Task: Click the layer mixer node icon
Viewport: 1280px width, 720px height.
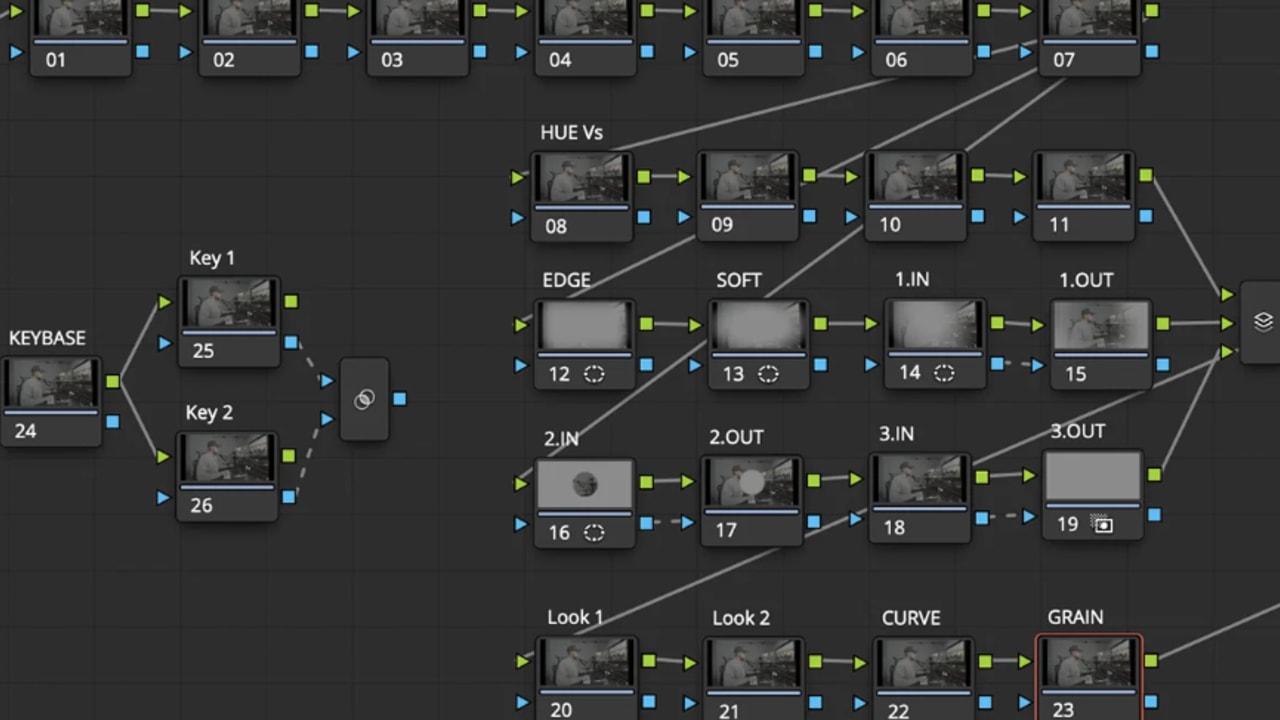Action: pos(1263,322)
